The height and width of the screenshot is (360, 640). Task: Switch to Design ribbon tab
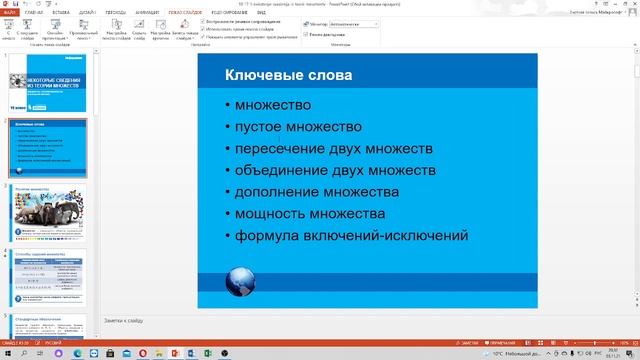pyautogui.click(x=87, y=12)
